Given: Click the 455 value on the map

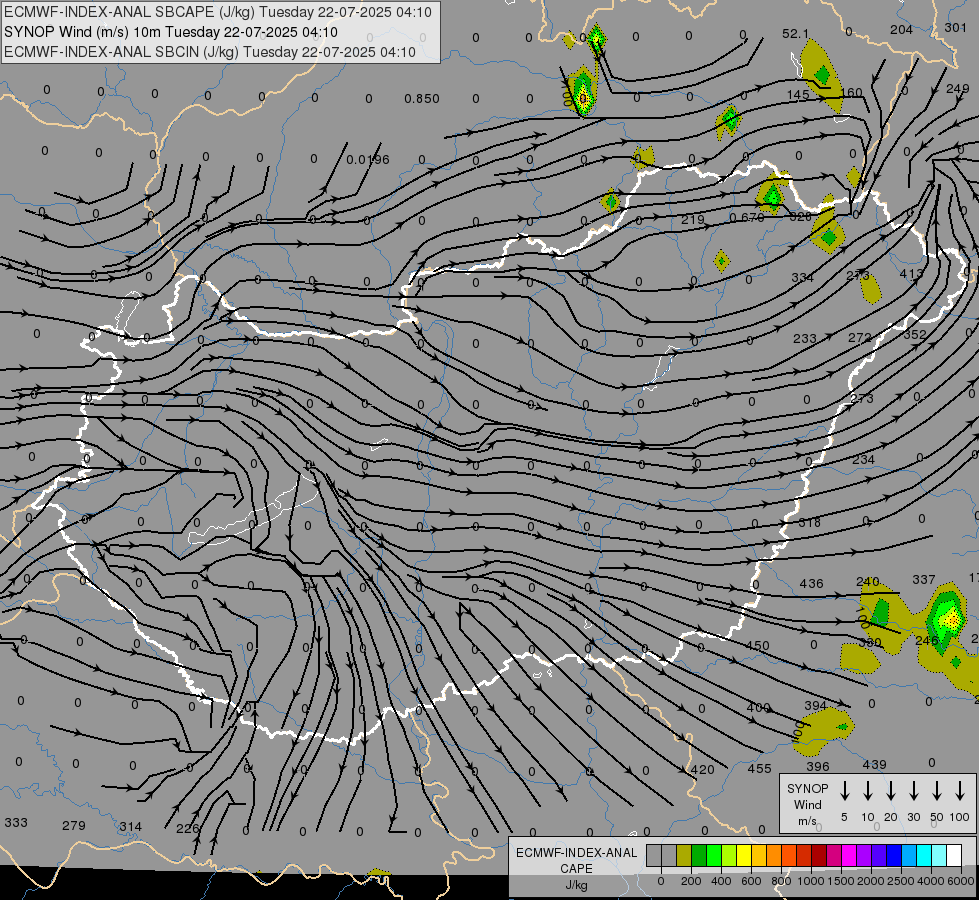Looking at the screenshot, I should (x=759, y=769).
